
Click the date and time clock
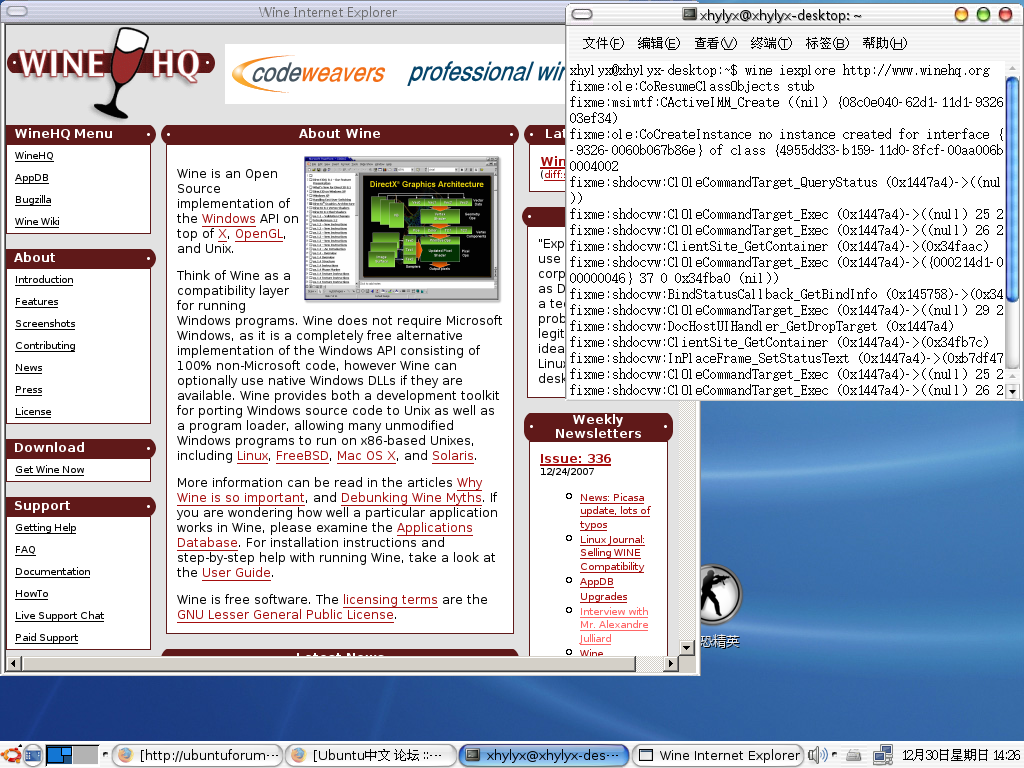[960, 756]
